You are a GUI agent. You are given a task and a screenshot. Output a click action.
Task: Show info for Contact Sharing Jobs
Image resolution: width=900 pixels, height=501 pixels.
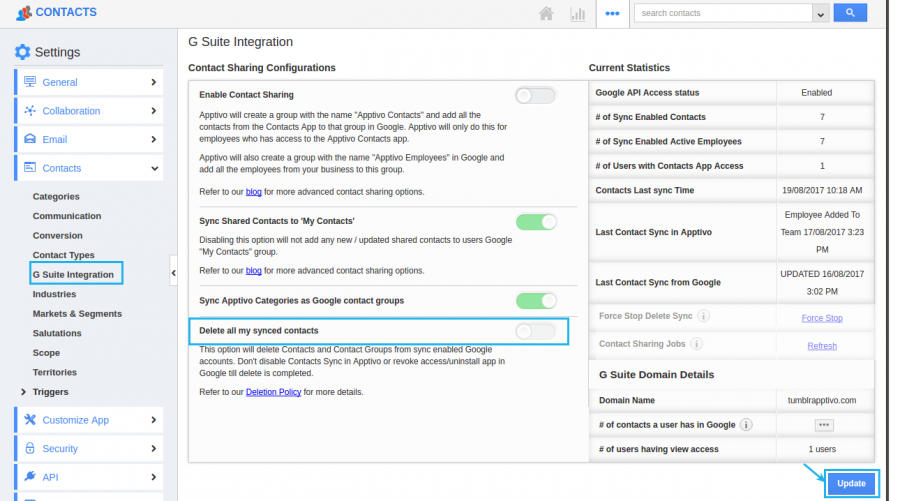pyautogui.click(x=696, y=344)
